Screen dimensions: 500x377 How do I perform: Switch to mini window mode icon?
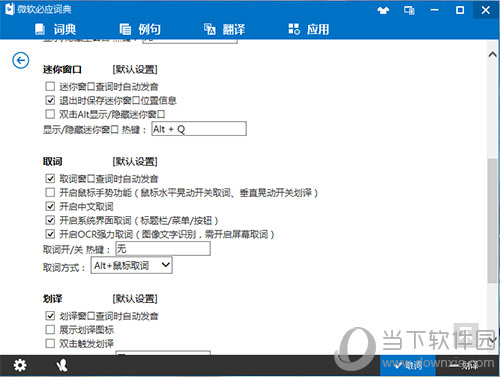click(409, 10)
